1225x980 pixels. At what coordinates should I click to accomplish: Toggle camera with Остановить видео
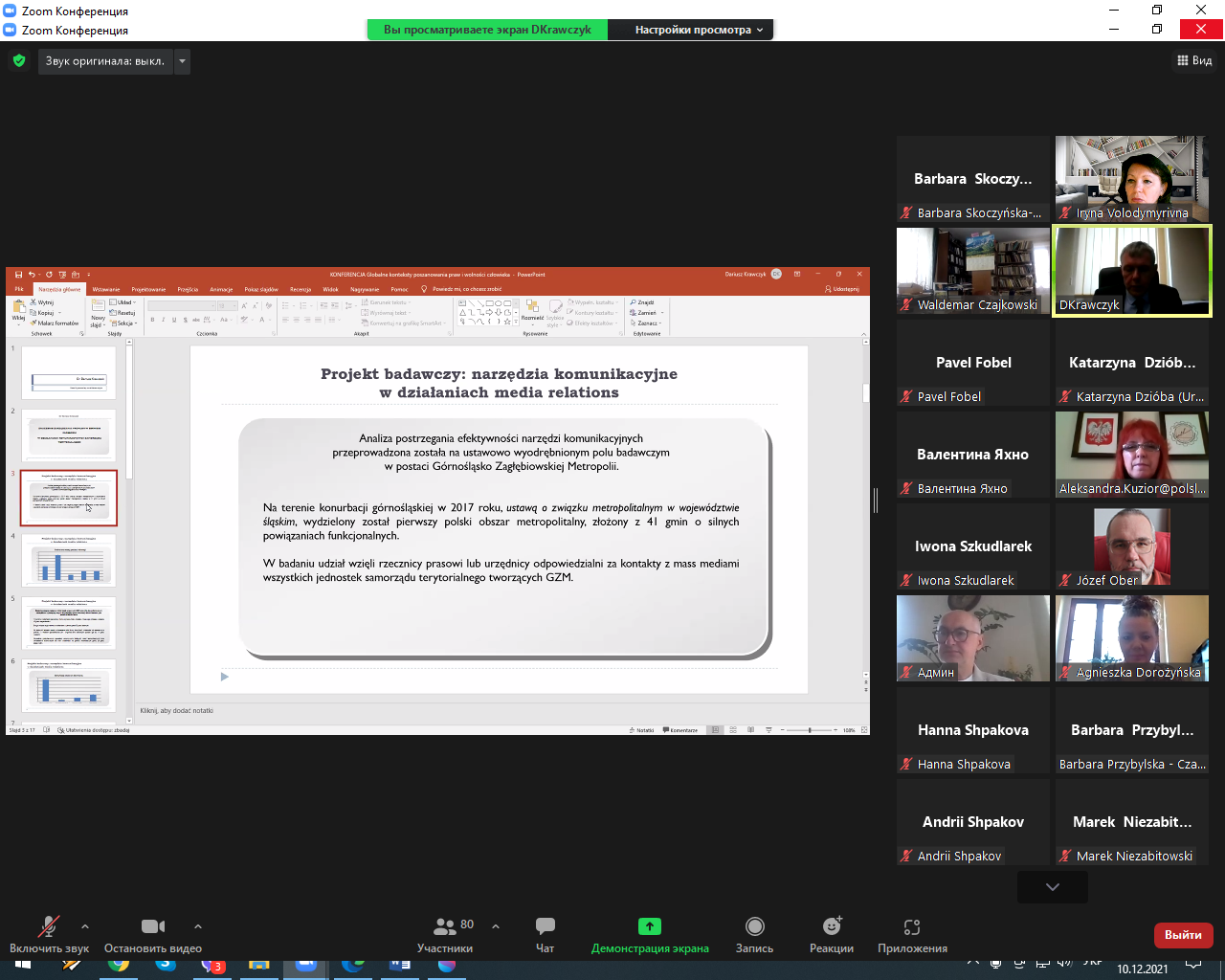(x=153, y=934)
